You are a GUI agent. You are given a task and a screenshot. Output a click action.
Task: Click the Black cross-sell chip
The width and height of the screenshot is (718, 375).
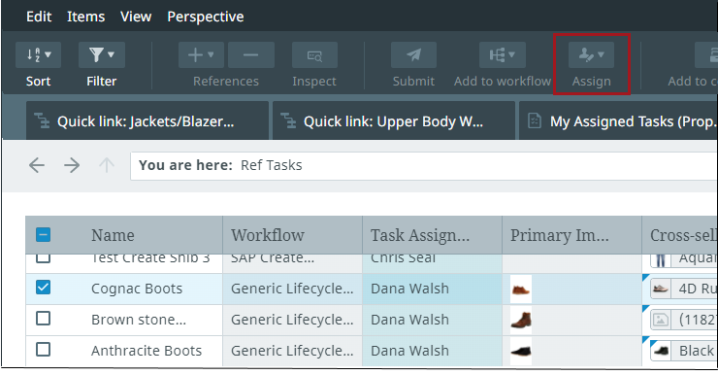[684, 351]
